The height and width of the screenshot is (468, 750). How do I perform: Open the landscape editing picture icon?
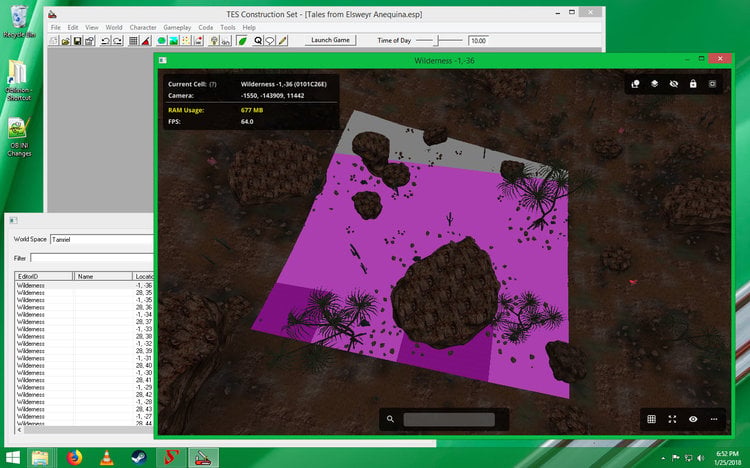pos(174,41)
